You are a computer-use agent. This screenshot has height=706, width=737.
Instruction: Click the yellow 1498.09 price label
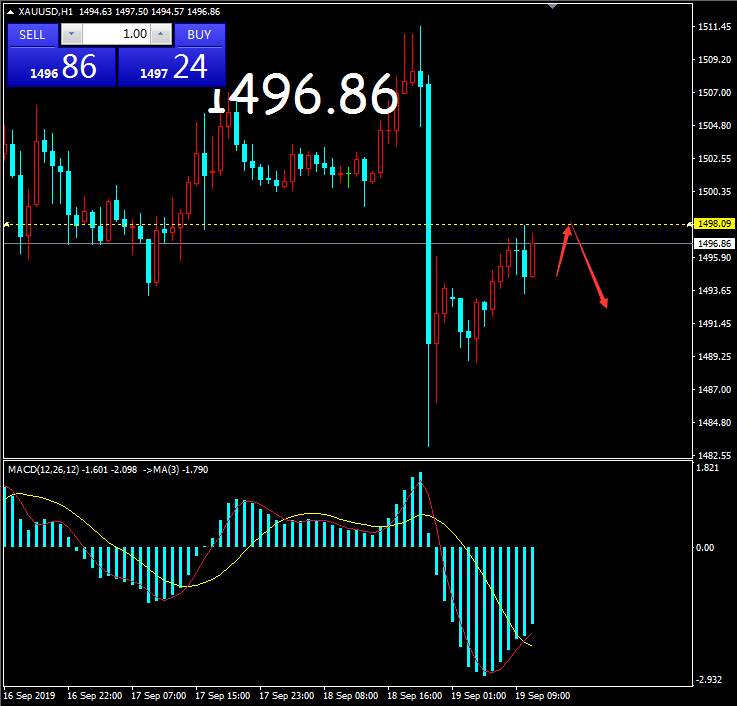click(714, 224)
